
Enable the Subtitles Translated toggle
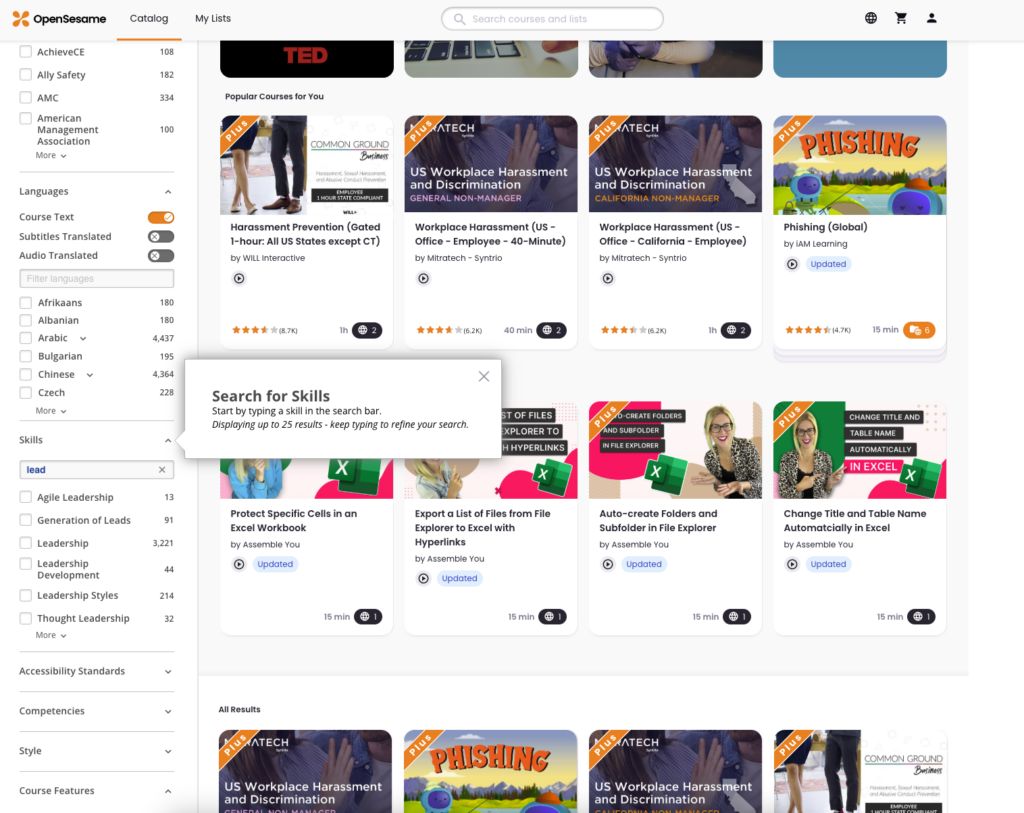(x=161, y=237)
